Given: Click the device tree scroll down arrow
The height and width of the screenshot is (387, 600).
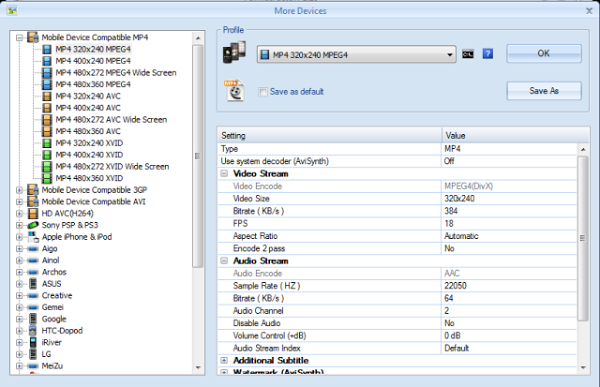Looking at the screenshot, I should 198,367.
